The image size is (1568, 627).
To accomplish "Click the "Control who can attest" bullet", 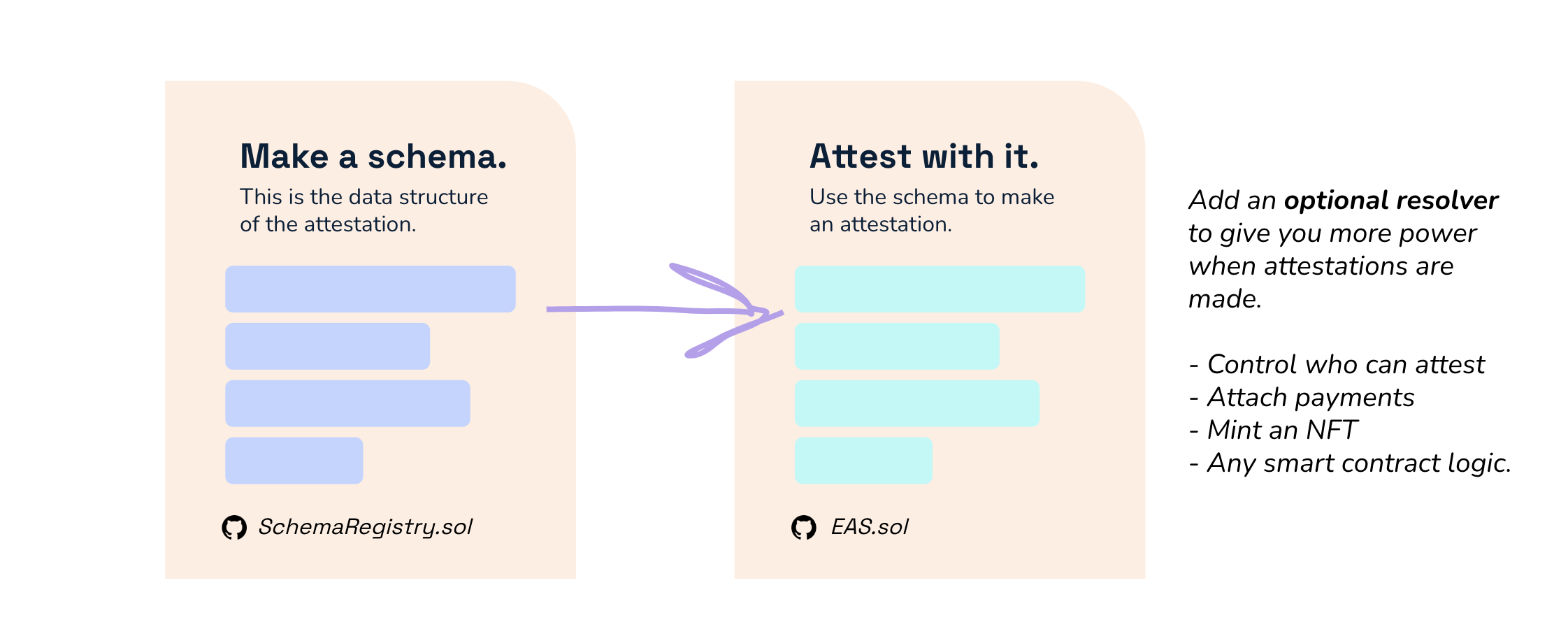I will [1345, 365].
